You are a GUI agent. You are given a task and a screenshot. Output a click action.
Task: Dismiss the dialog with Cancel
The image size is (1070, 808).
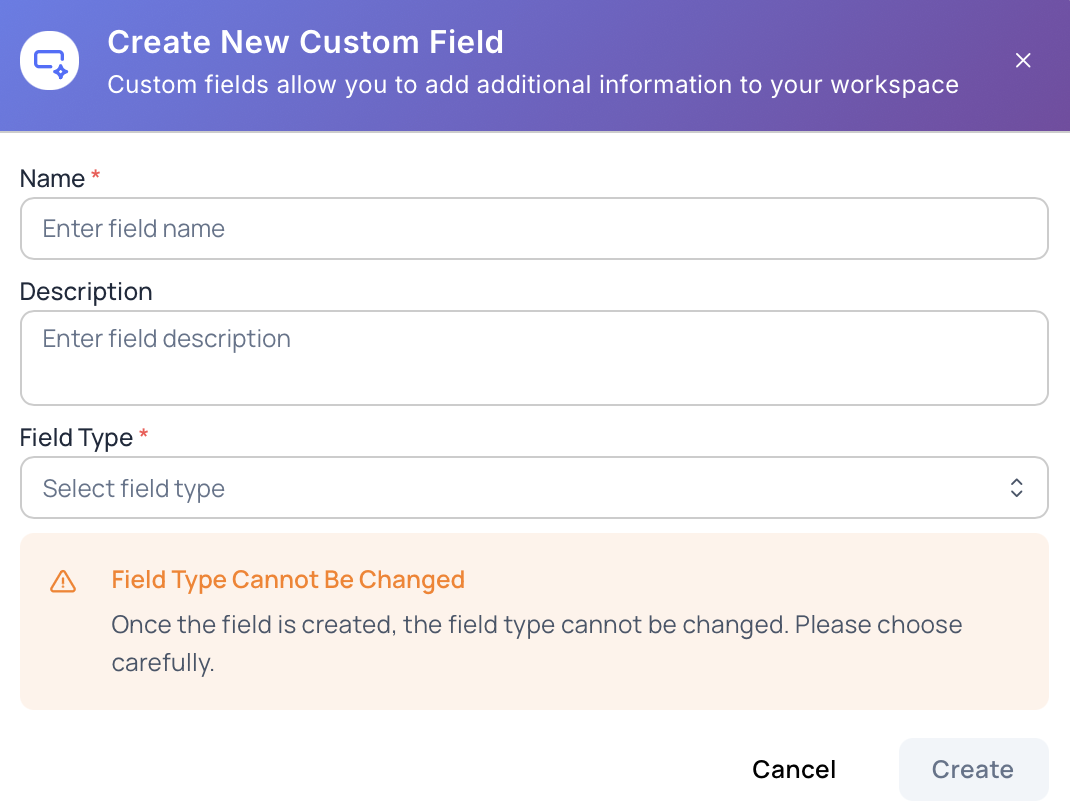(x=794, y=769)
